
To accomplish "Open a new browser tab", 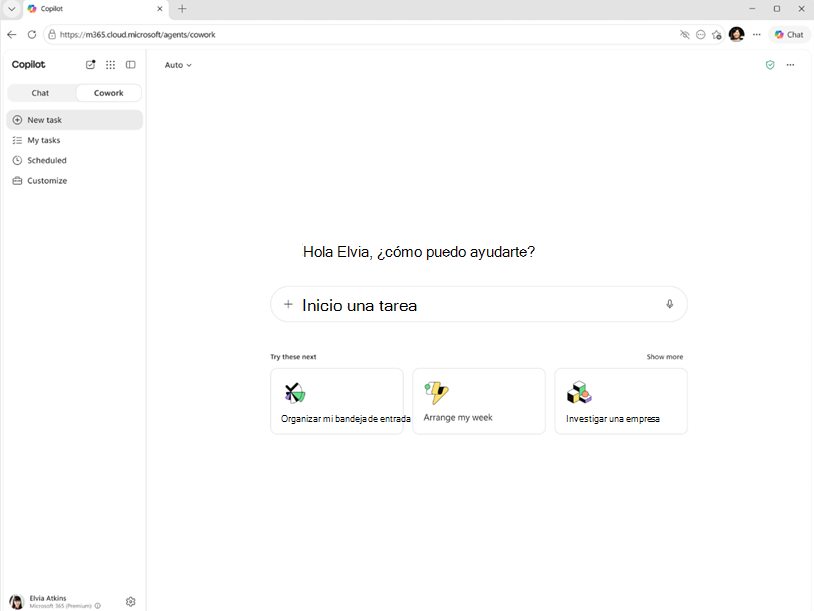I will [x=182, y=9].
